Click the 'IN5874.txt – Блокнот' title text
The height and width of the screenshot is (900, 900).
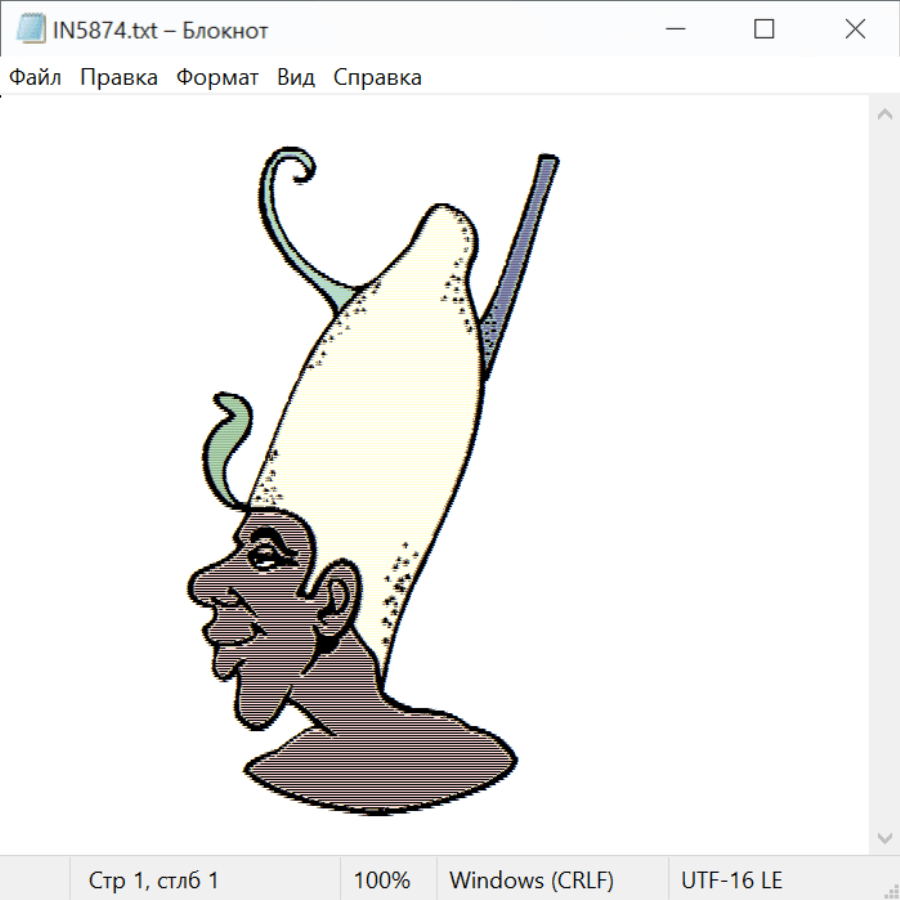point(160,31)
